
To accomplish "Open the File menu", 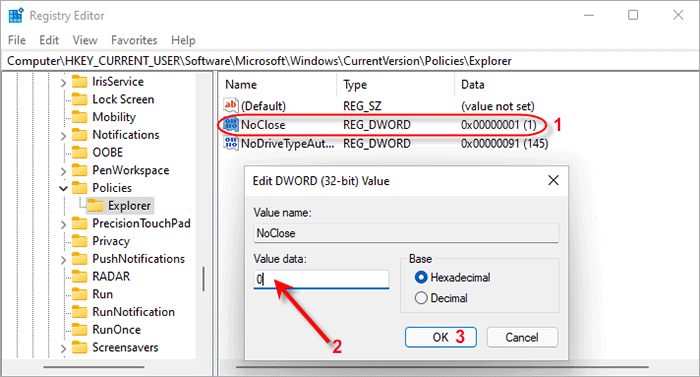I will 17,40.
